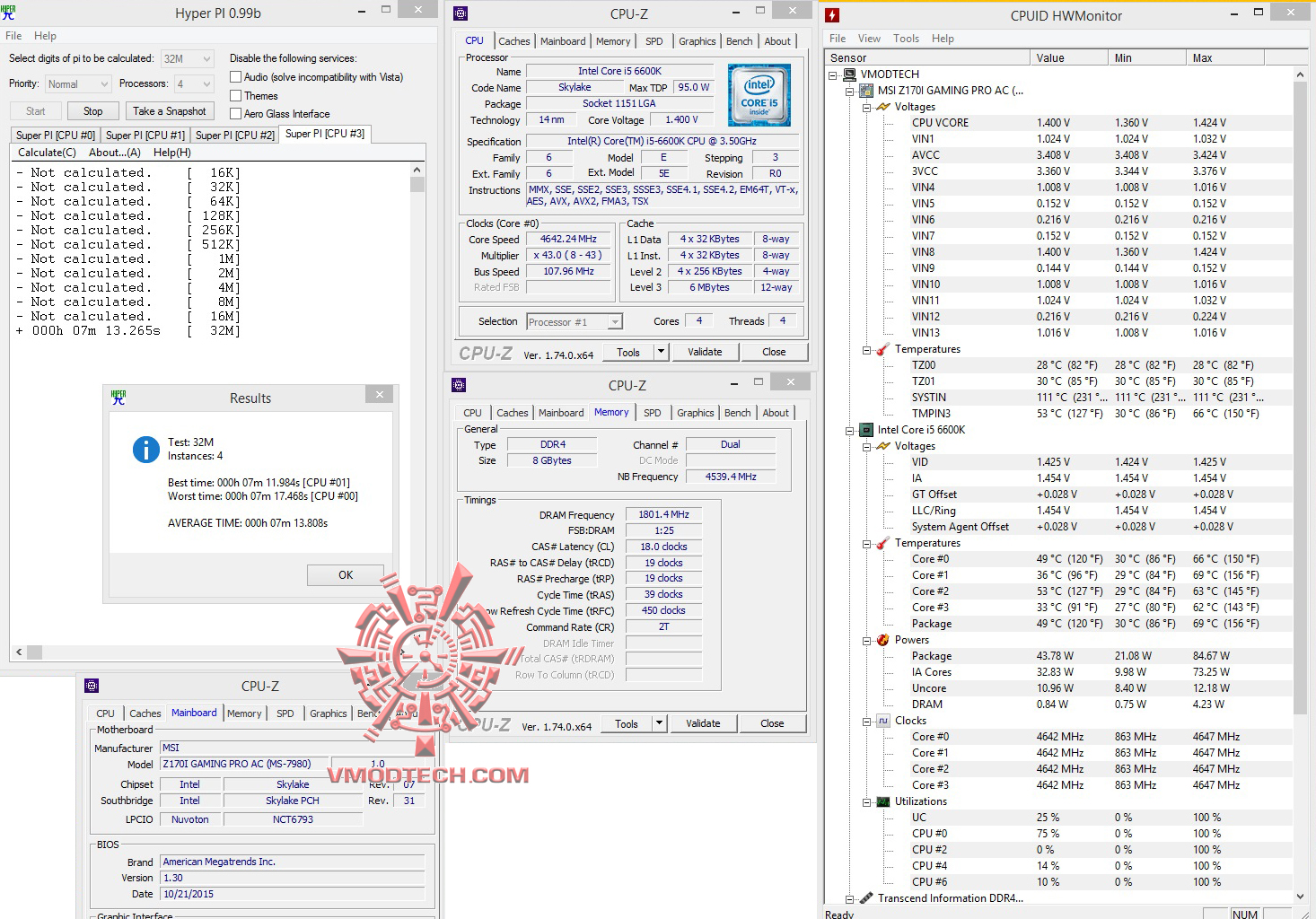Click OK in the Results dialog
The image size is (1316, 919).
tap(346, 575)
